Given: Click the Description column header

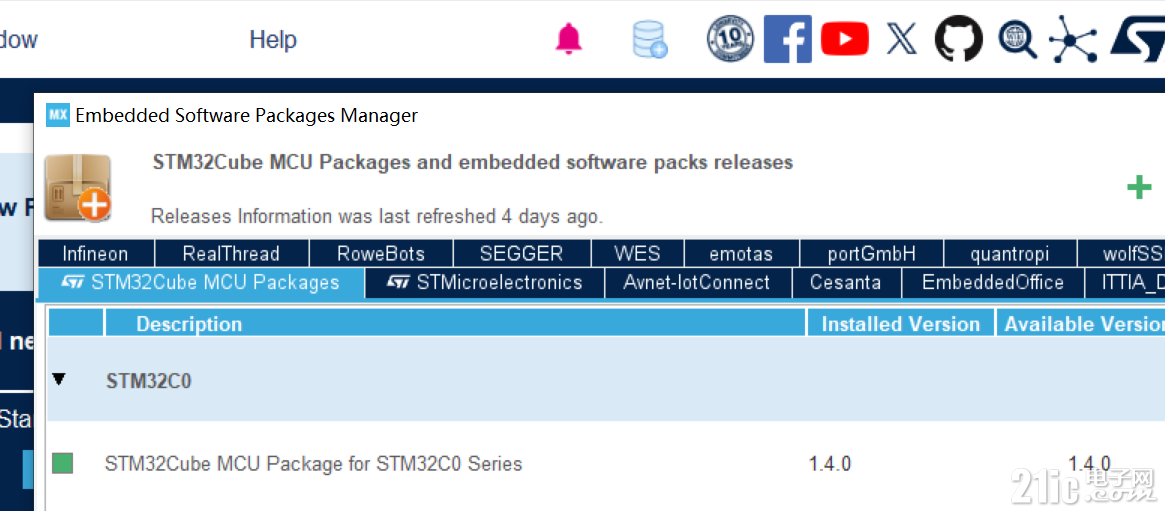Looking at the screenshot, I should tap(455, 324).
